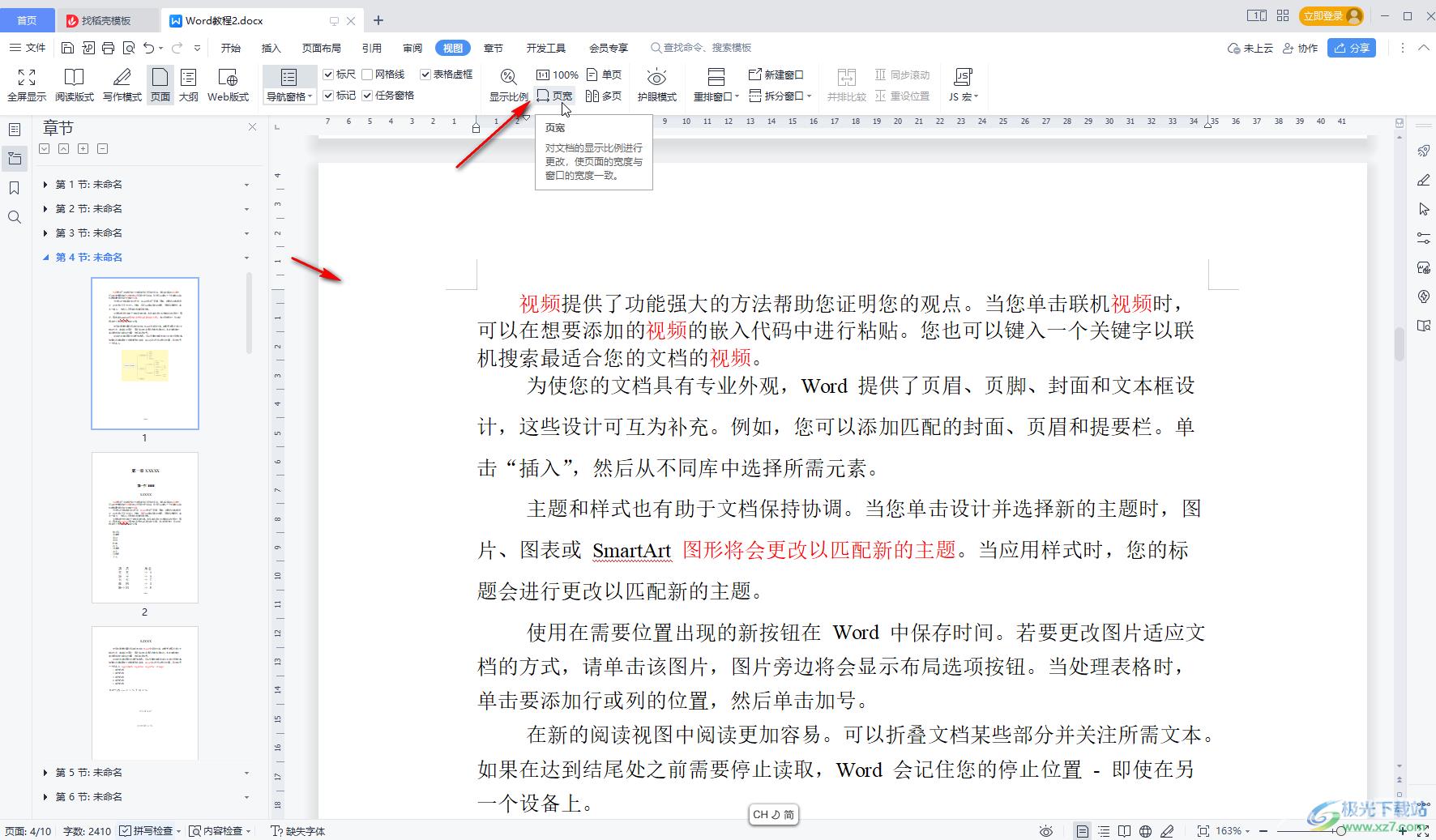Click missing fonts in status bar (缺失字体)
The image size is (1436, 840).
[298, 831]
